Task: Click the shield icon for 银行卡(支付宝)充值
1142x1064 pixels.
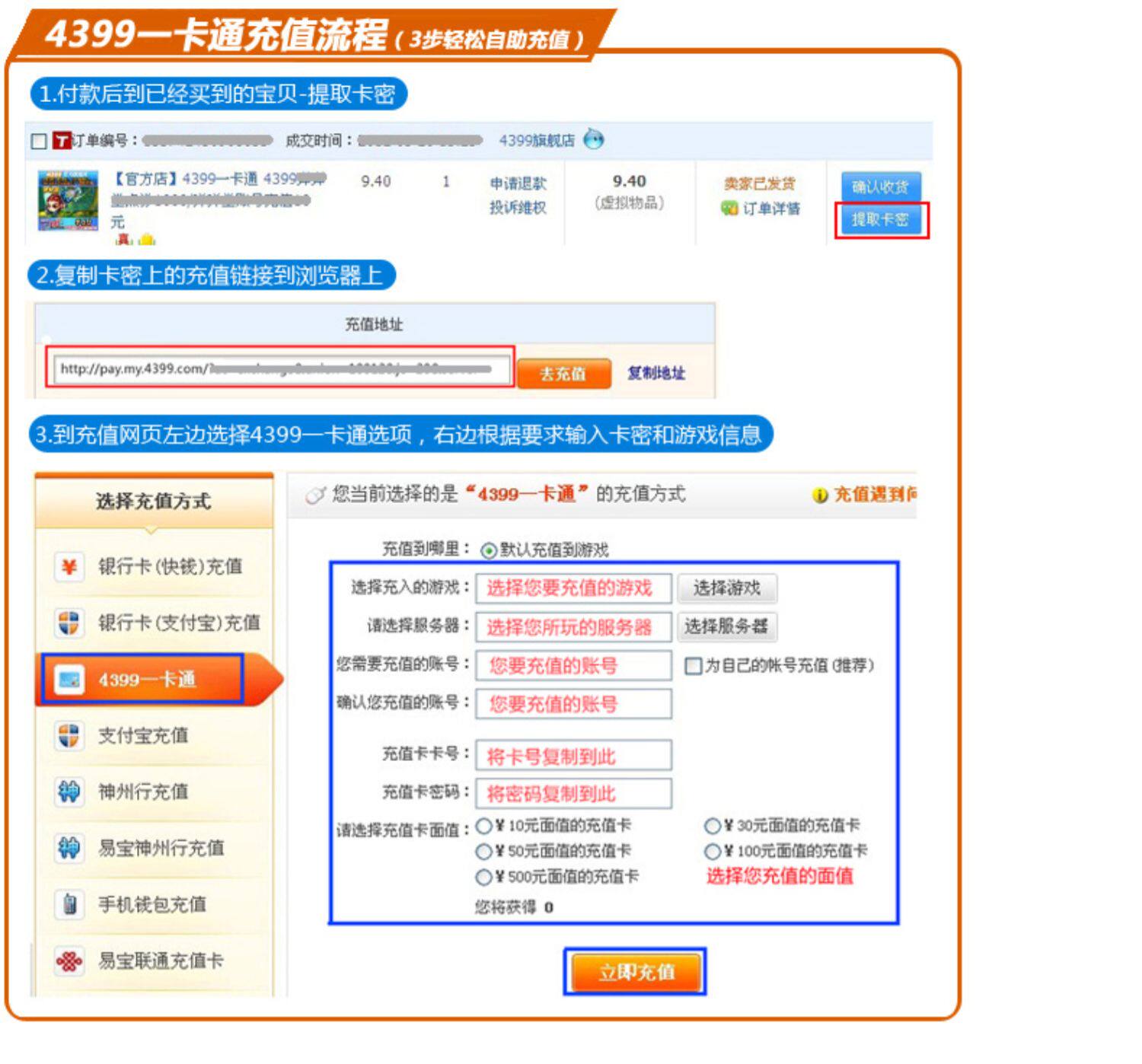Action: tap(69, 623)
